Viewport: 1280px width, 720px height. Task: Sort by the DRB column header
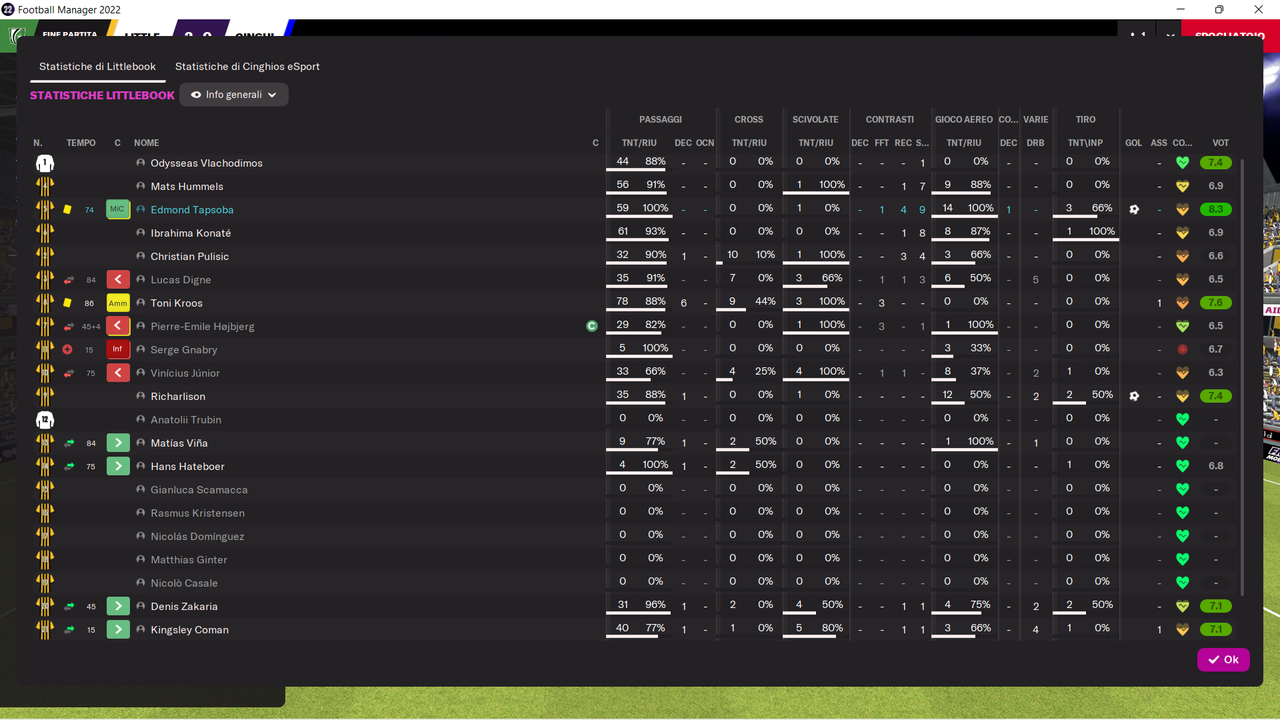pyautogui.click(x=1035, y=143)
